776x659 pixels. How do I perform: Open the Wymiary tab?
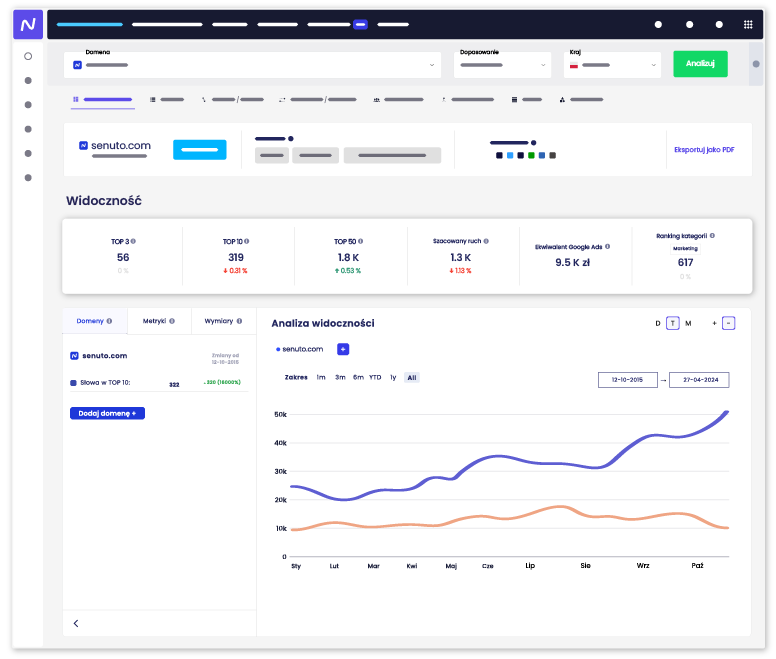pos(223,321)
